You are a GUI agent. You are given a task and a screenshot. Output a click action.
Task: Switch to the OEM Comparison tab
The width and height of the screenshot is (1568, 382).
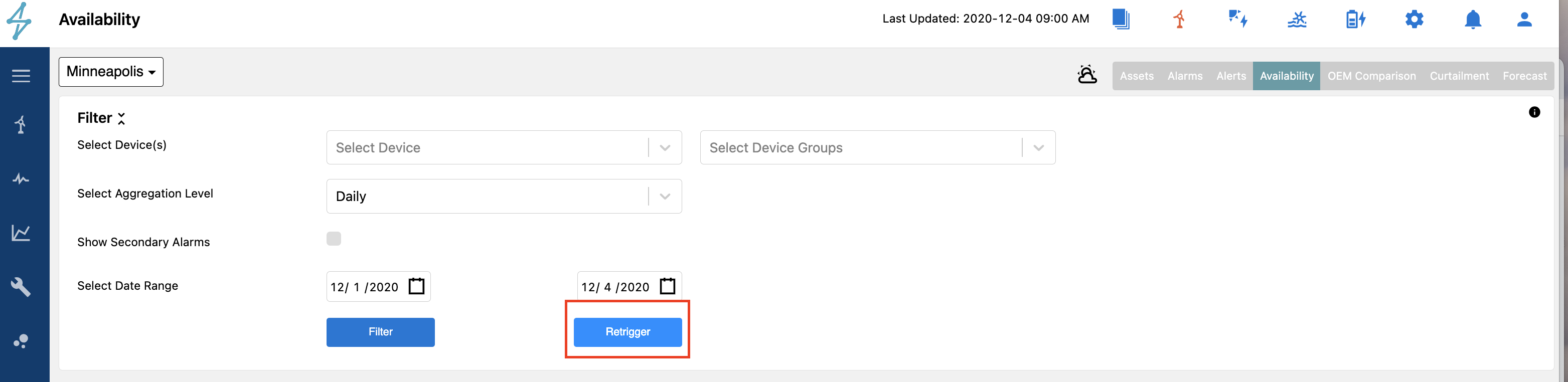1372,76
